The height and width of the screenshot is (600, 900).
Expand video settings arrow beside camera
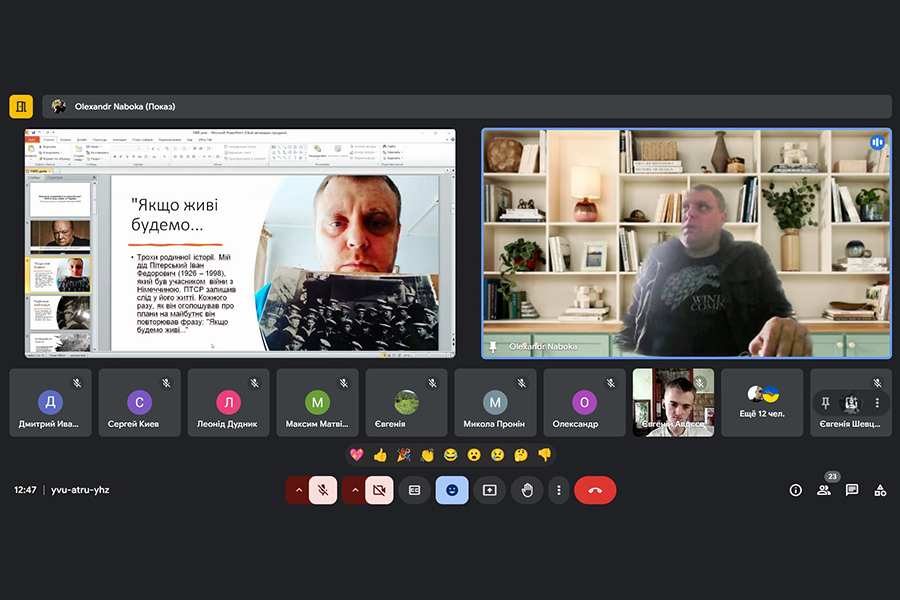[354, 490]
